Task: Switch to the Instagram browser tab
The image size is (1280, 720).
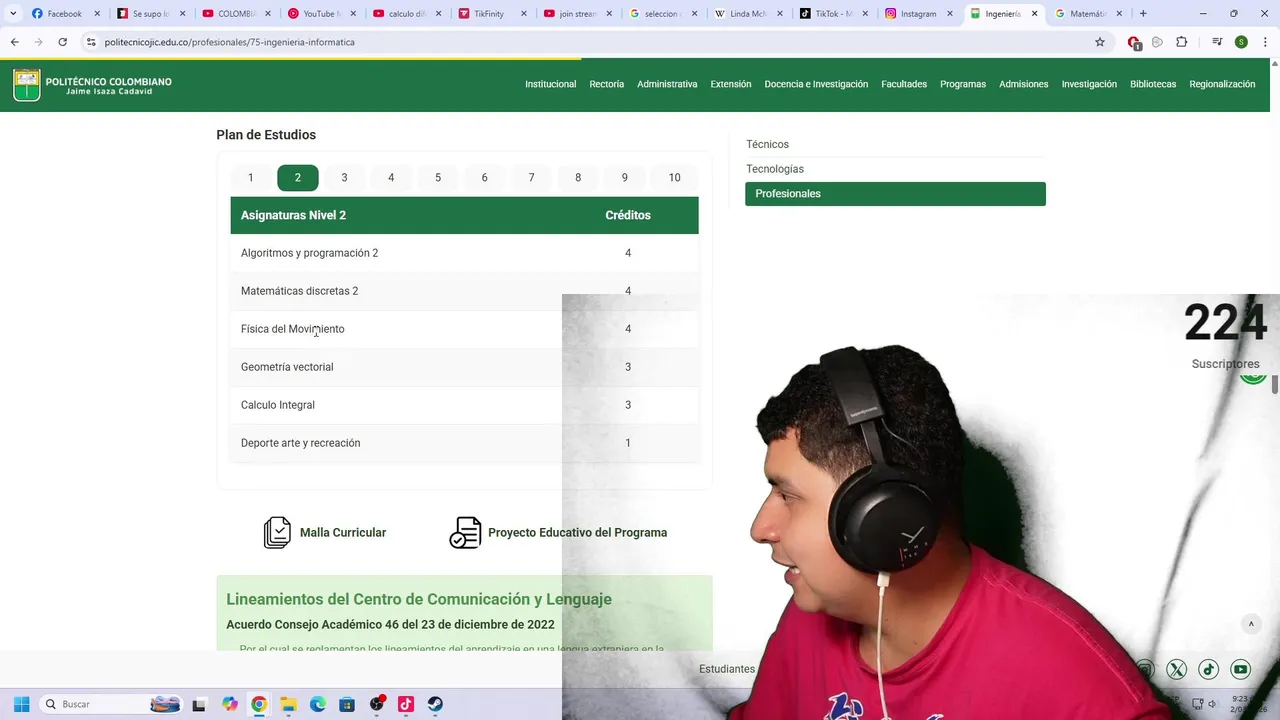Action: [918, 14]
